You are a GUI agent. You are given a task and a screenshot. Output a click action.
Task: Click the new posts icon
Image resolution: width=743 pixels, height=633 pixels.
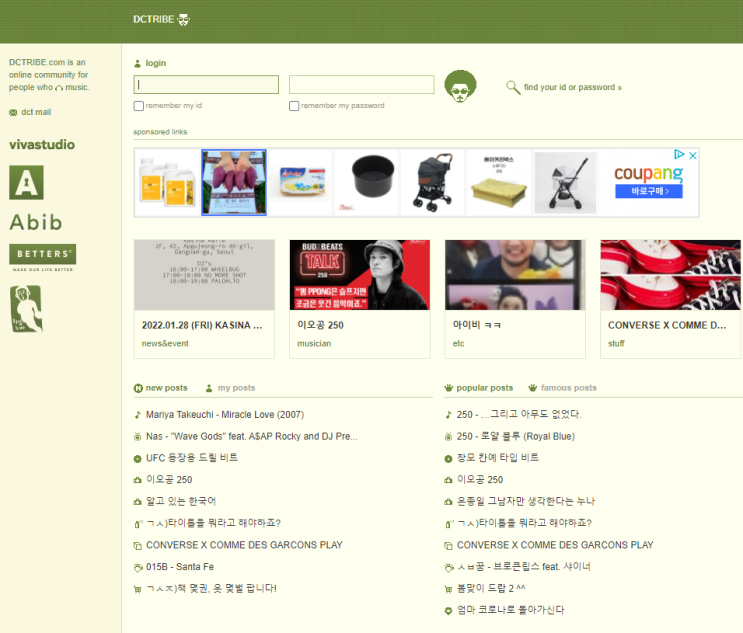coord(138,388)
